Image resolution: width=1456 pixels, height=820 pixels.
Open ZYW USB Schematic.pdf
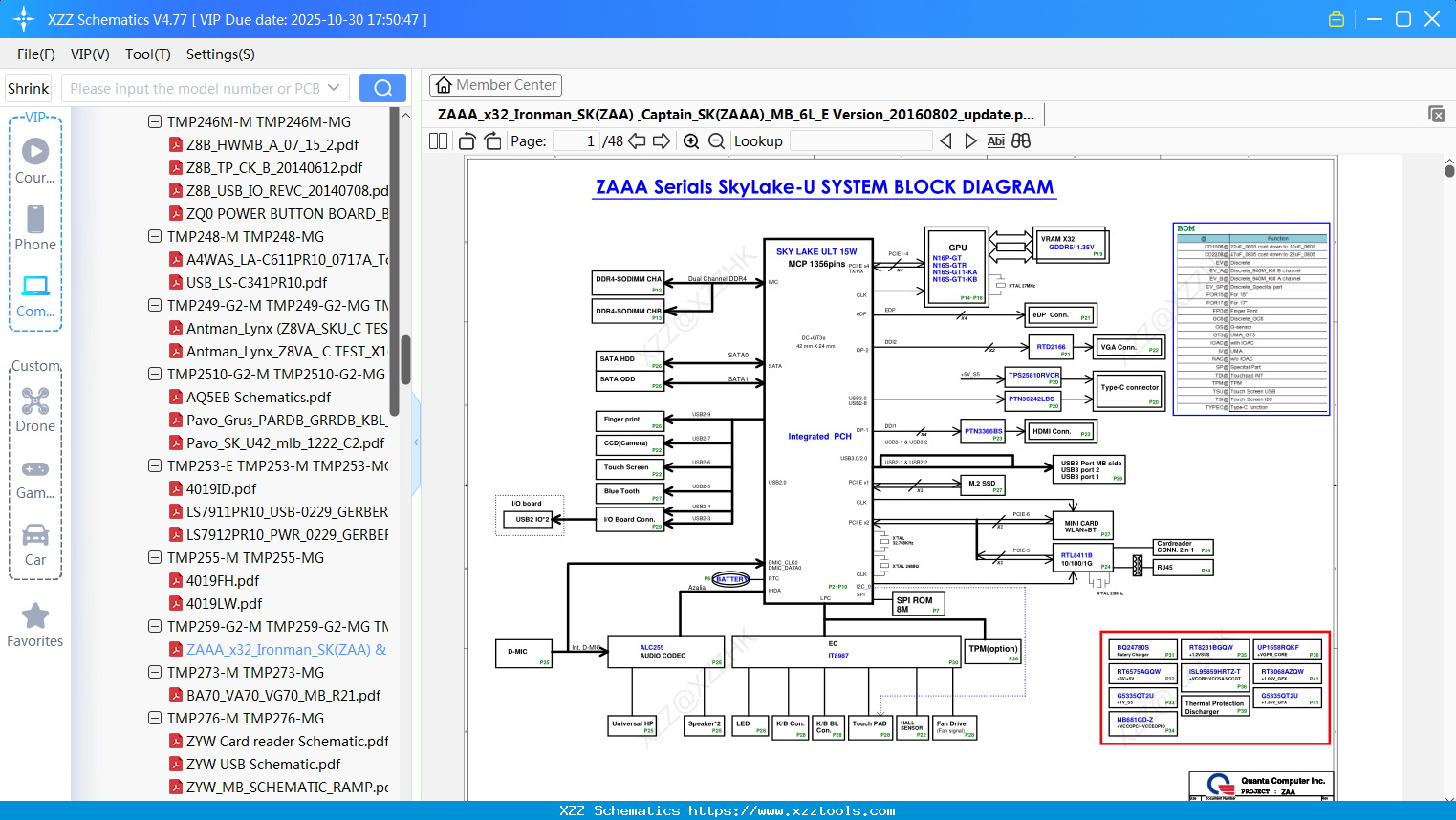click(x=263, y=764)
